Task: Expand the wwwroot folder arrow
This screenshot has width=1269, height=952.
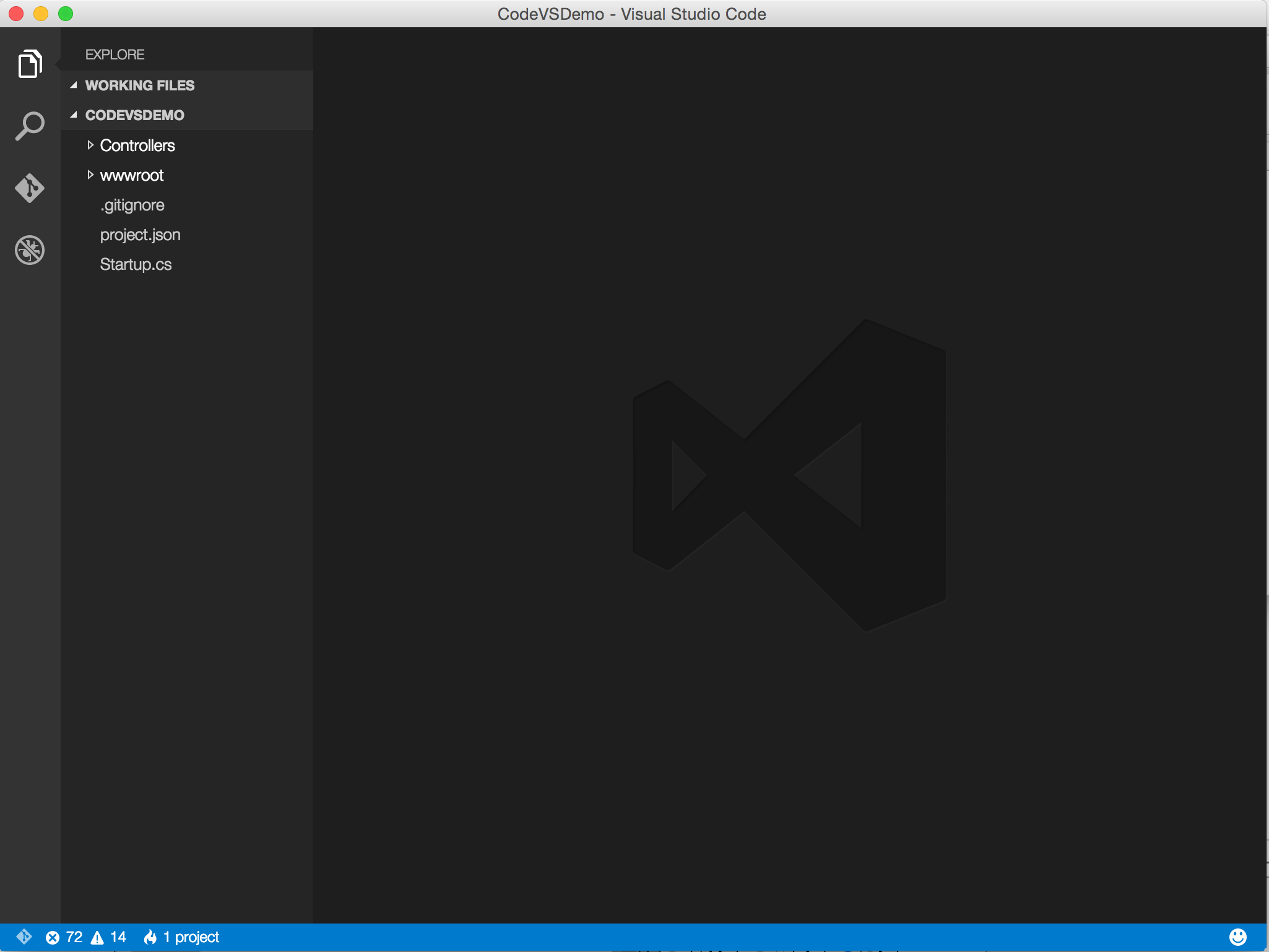Action: 90,175
